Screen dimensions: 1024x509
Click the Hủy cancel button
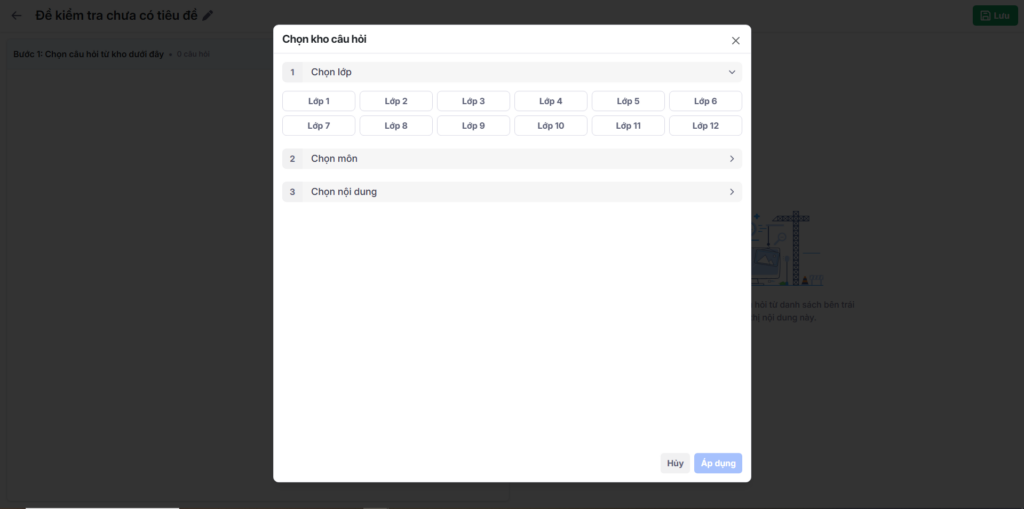[675, 463]
